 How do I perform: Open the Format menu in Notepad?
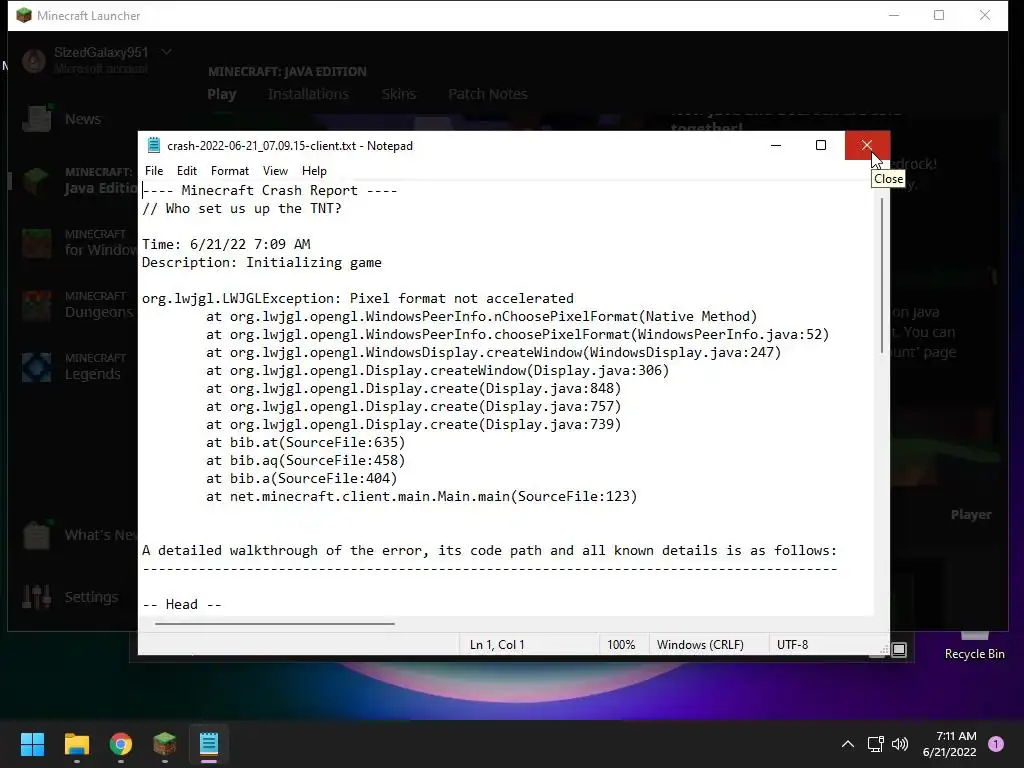tap(230, 170)
